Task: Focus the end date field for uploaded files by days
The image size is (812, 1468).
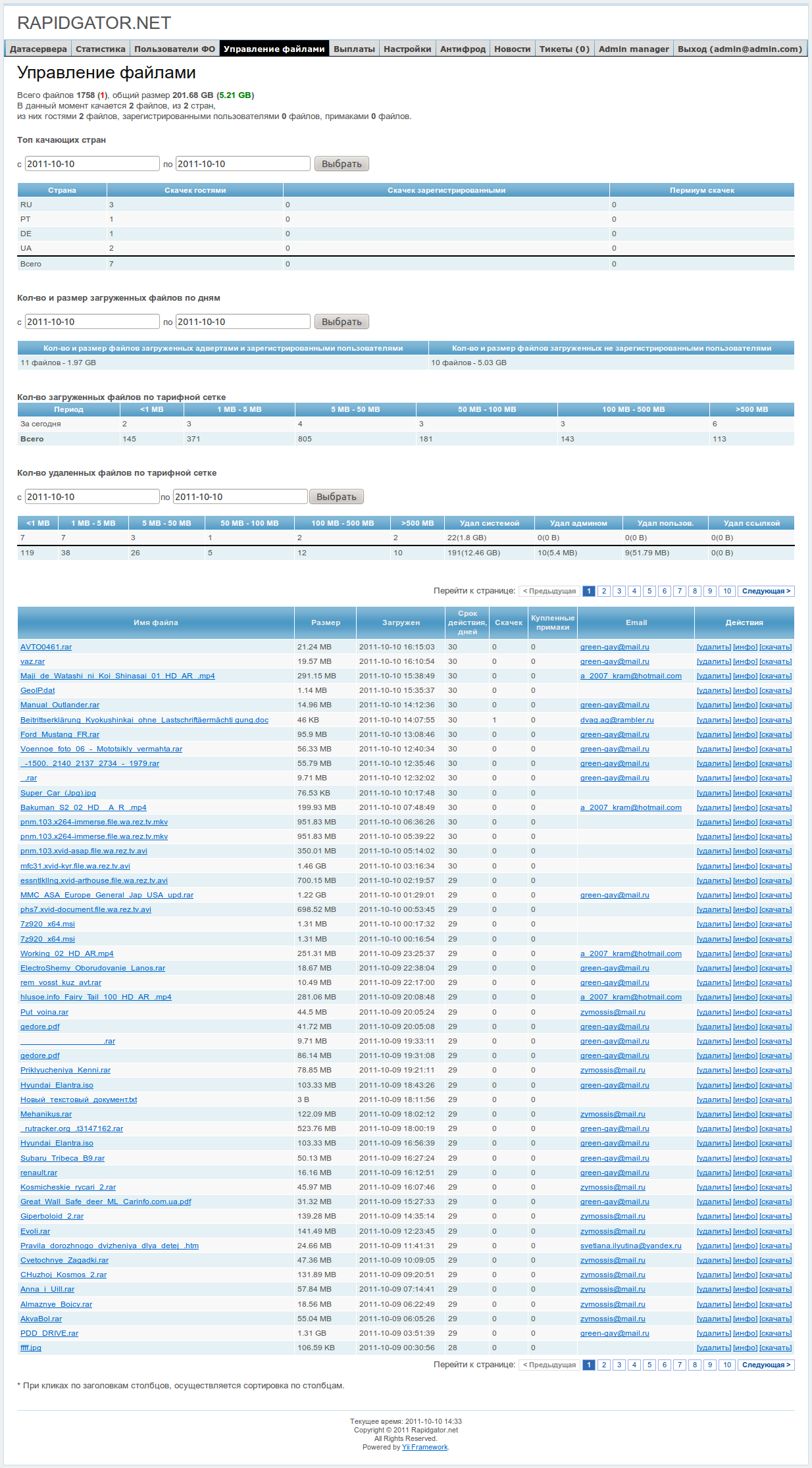Action: tap(243, 322)
